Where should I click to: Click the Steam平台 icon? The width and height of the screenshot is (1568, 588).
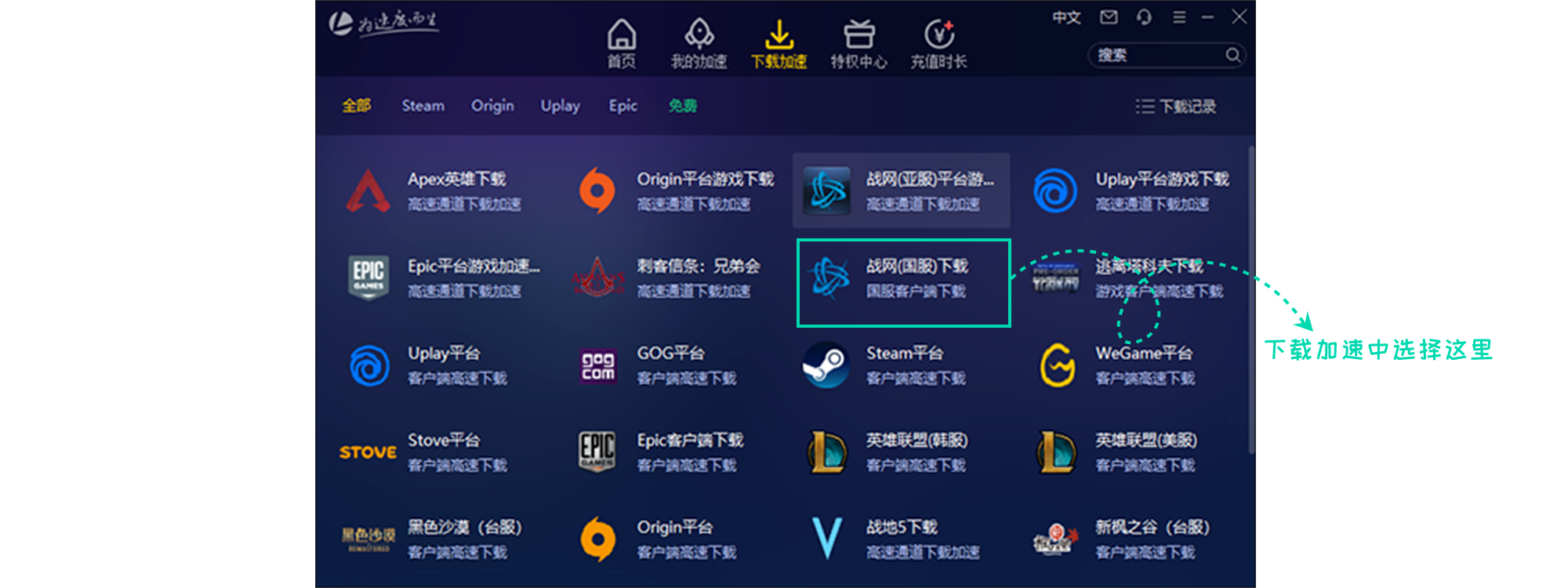click(826, 365)
